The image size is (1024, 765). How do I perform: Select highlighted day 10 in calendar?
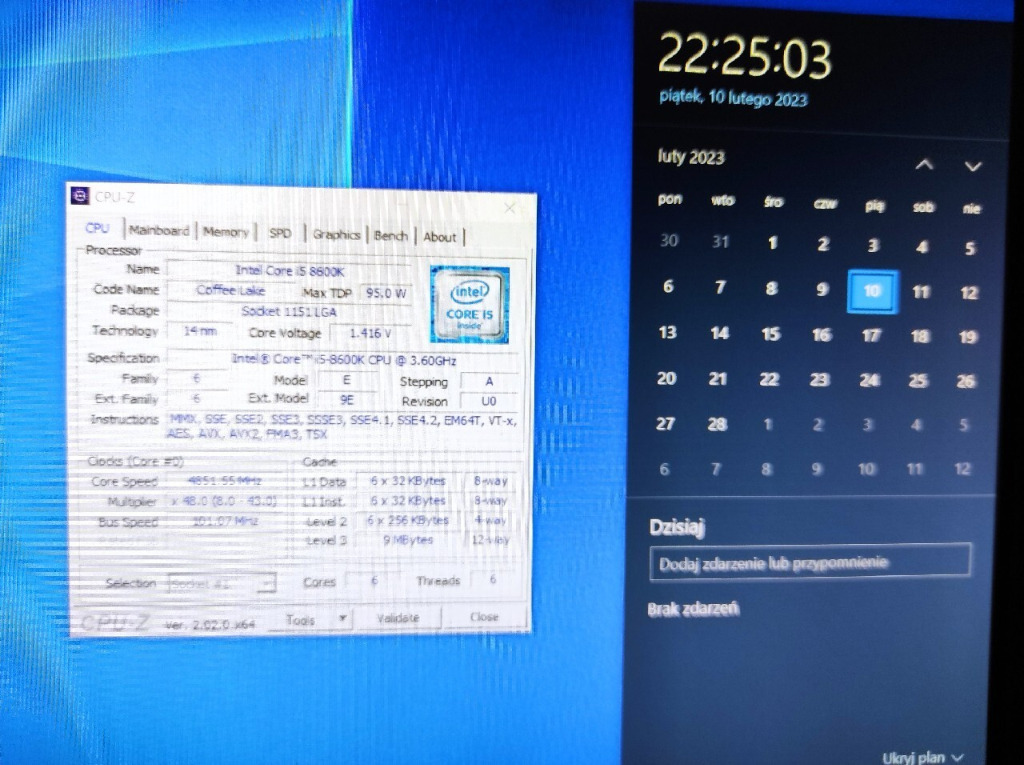(872, 291)
